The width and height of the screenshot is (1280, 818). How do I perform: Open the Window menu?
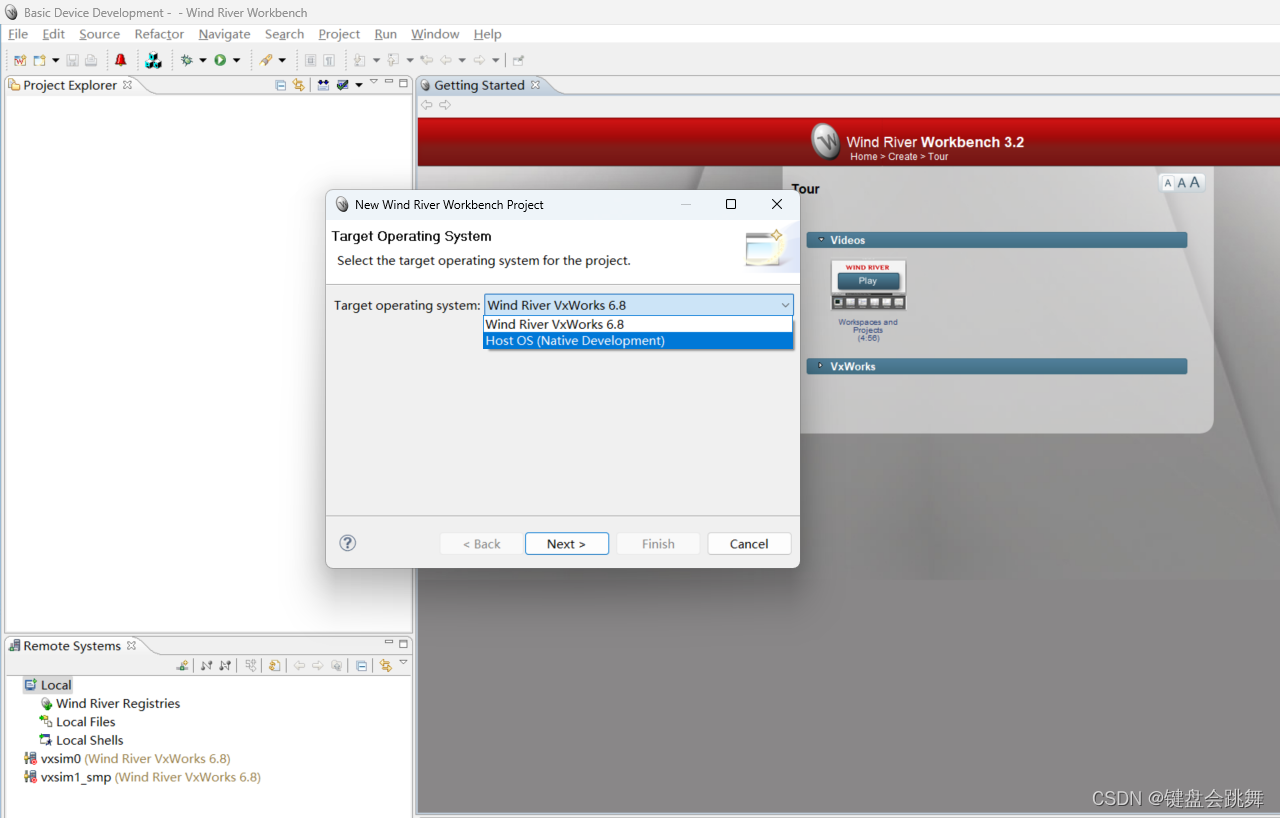(x=435, y=34)
